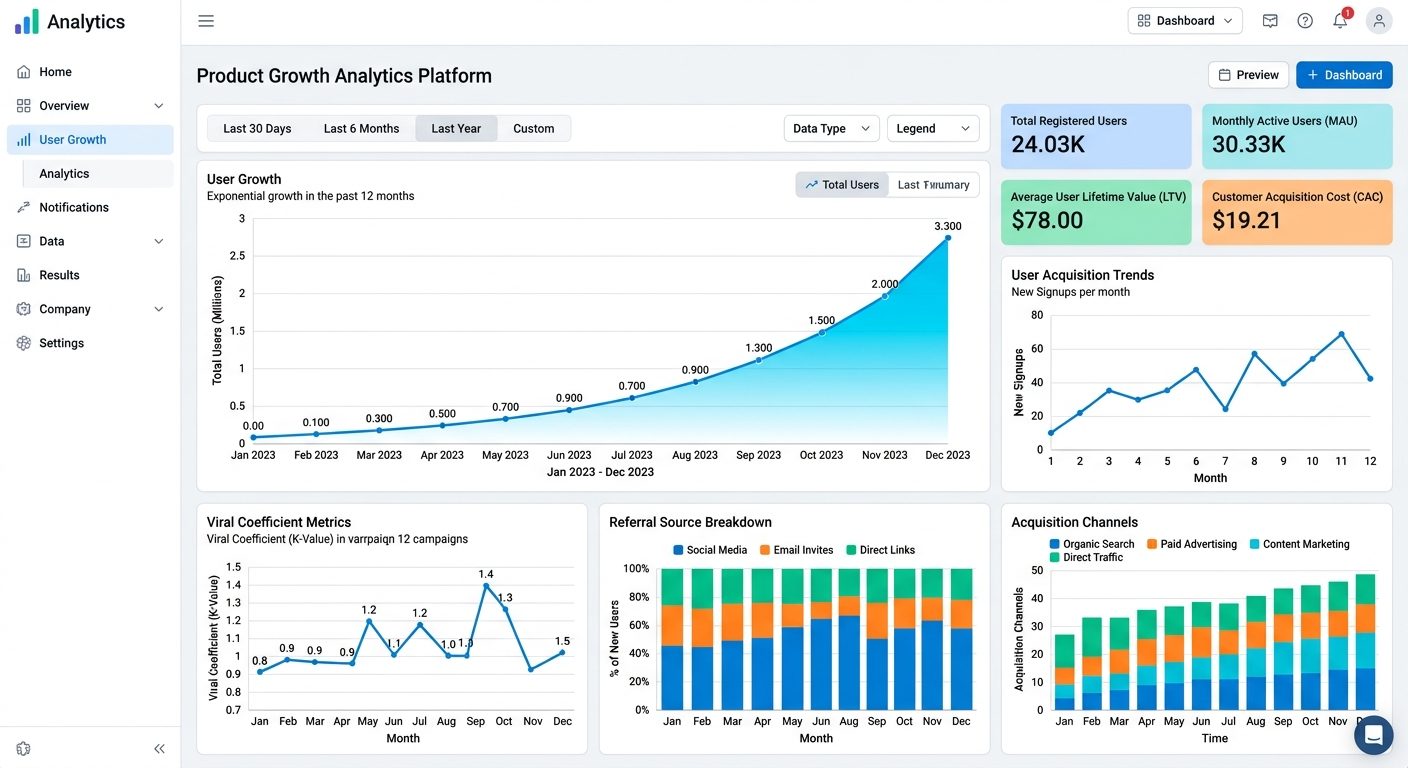Click the Paid Advertising legend swatch
The height and width of the screenshot is (768, 1408).
click(x=1152, y=544)
